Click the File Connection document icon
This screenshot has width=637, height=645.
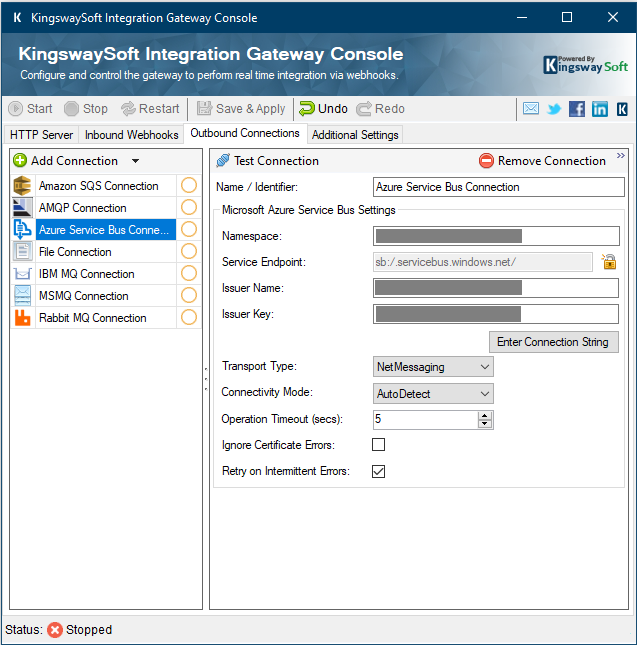(23, 251)
